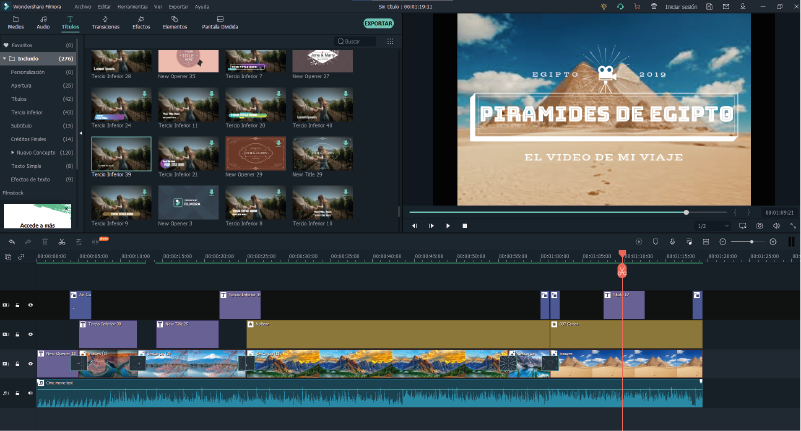
Task: Click the Stop button
Action: (x=465, y=226)
